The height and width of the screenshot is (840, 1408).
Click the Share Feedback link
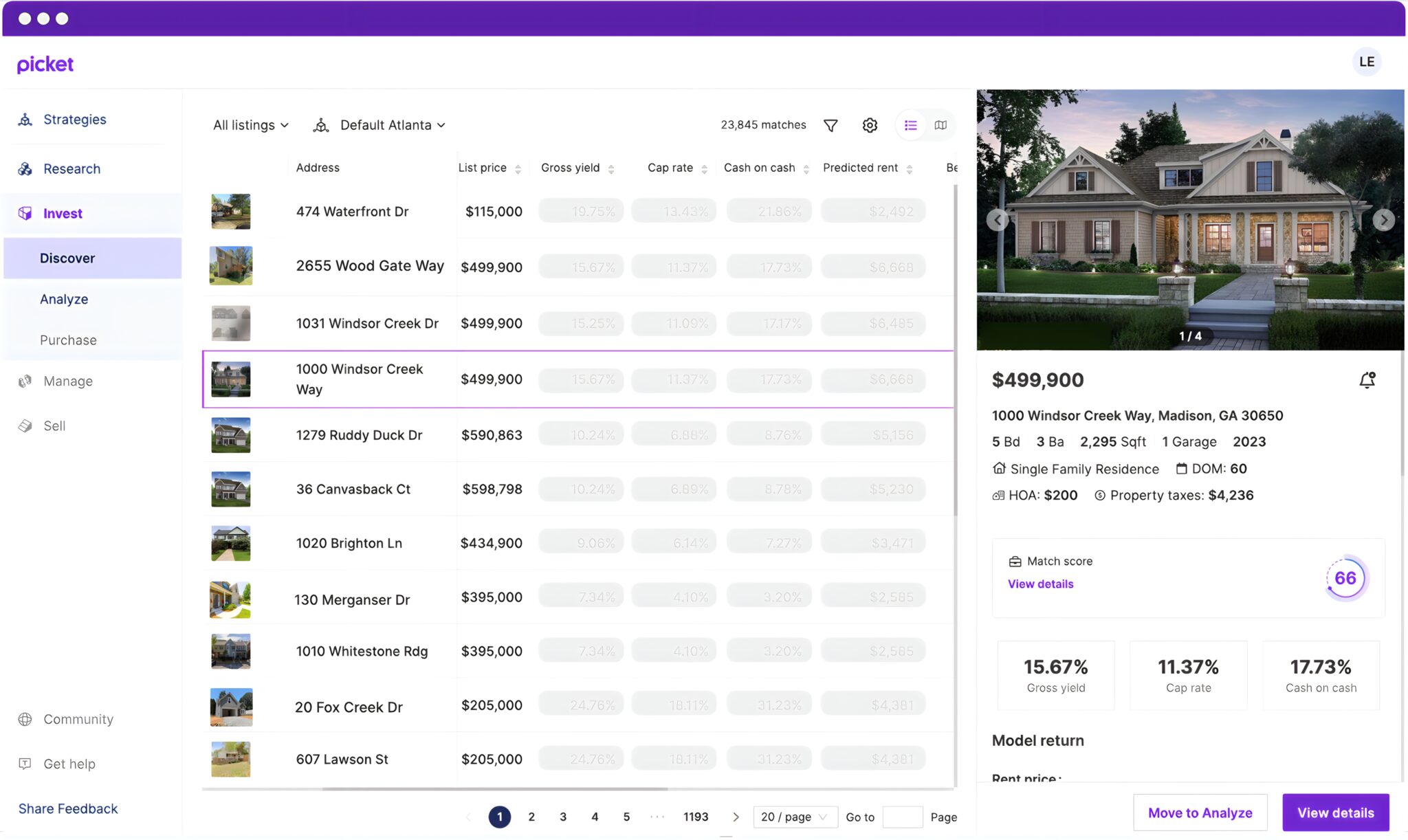point(68,809)
